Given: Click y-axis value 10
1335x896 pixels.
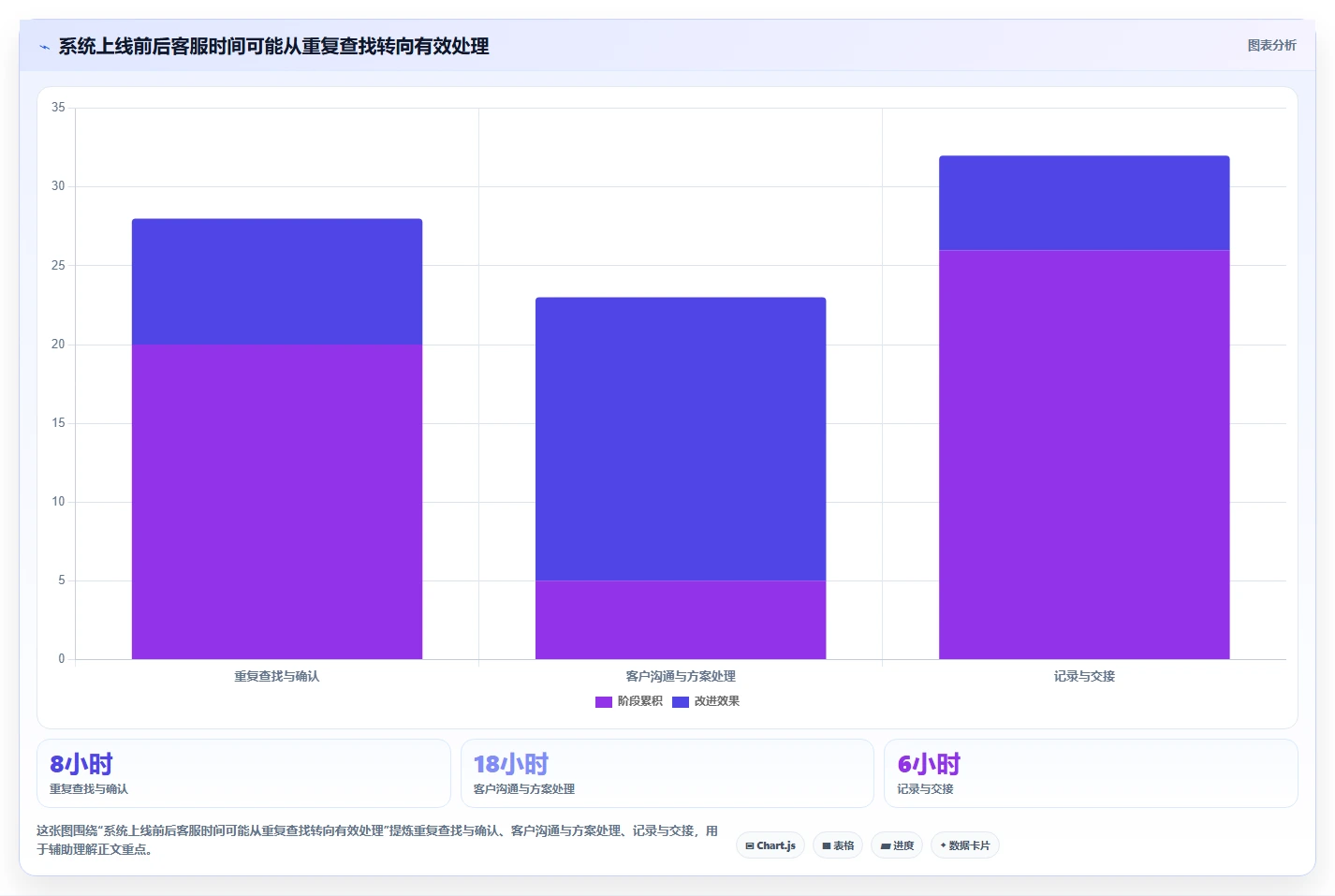Looking at the screenshot, I should pos(58,502).
